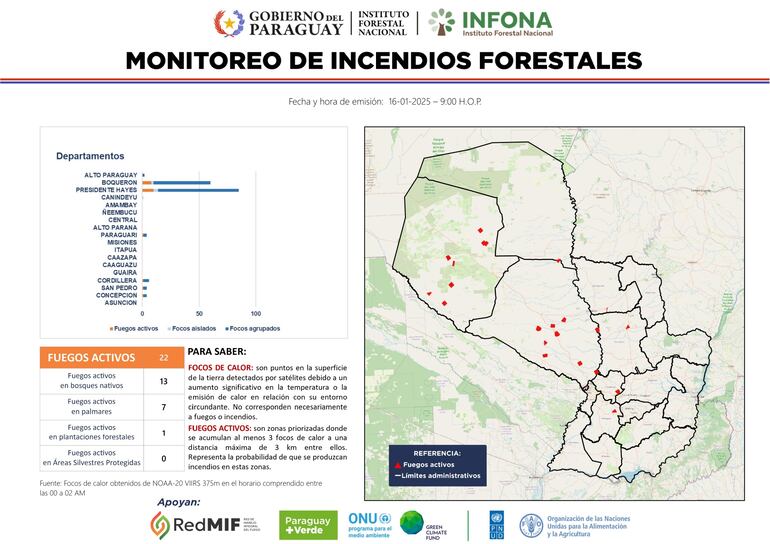Click the Monitoreo de Incendios Forestales title
The width and height of the screenshot is (770, 544).
(x=384, y=61)
